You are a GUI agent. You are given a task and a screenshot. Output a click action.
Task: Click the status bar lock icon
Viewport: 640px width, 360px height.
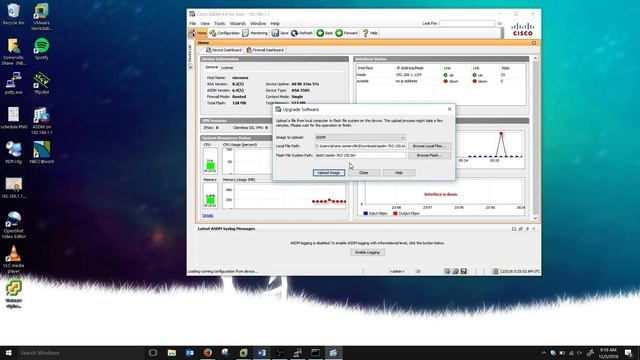pos(496,271)
